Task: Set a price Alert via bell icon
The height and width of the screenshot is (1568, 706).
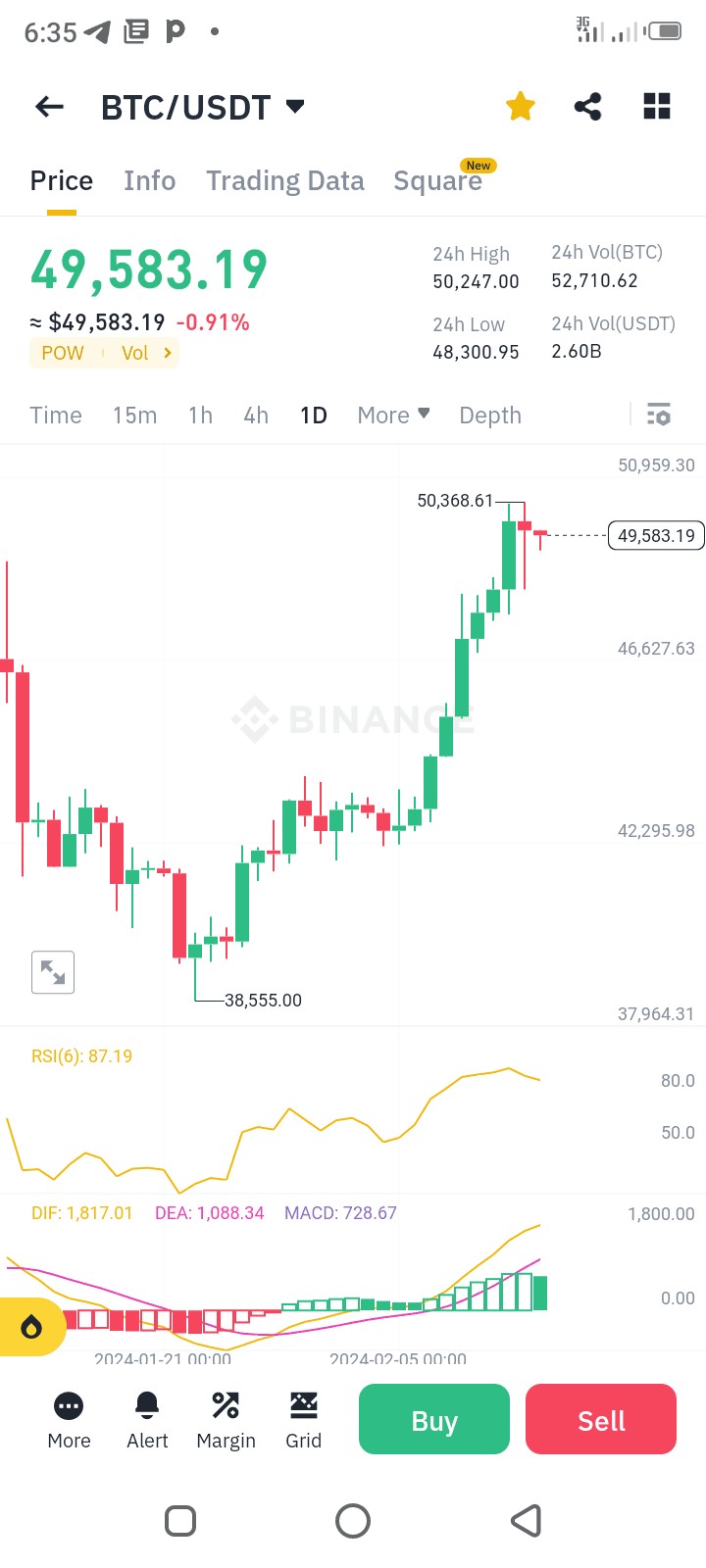Action: (146, 1419)
